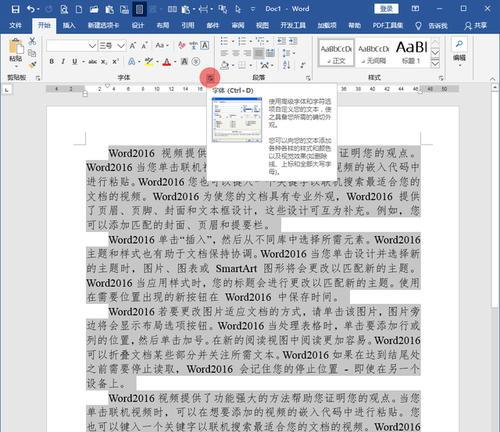
Task: Align the text to the left
Action: [224, 53]
